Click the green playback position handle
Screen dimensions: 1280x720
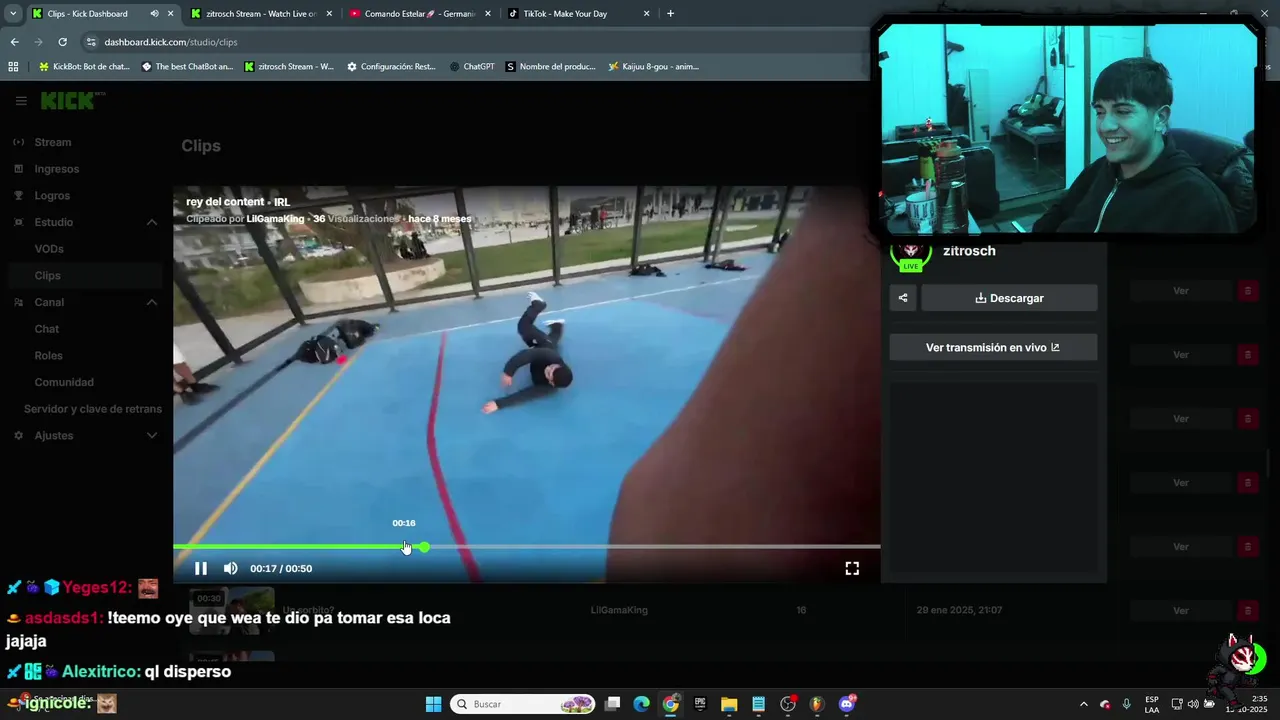tap(424, 547)
